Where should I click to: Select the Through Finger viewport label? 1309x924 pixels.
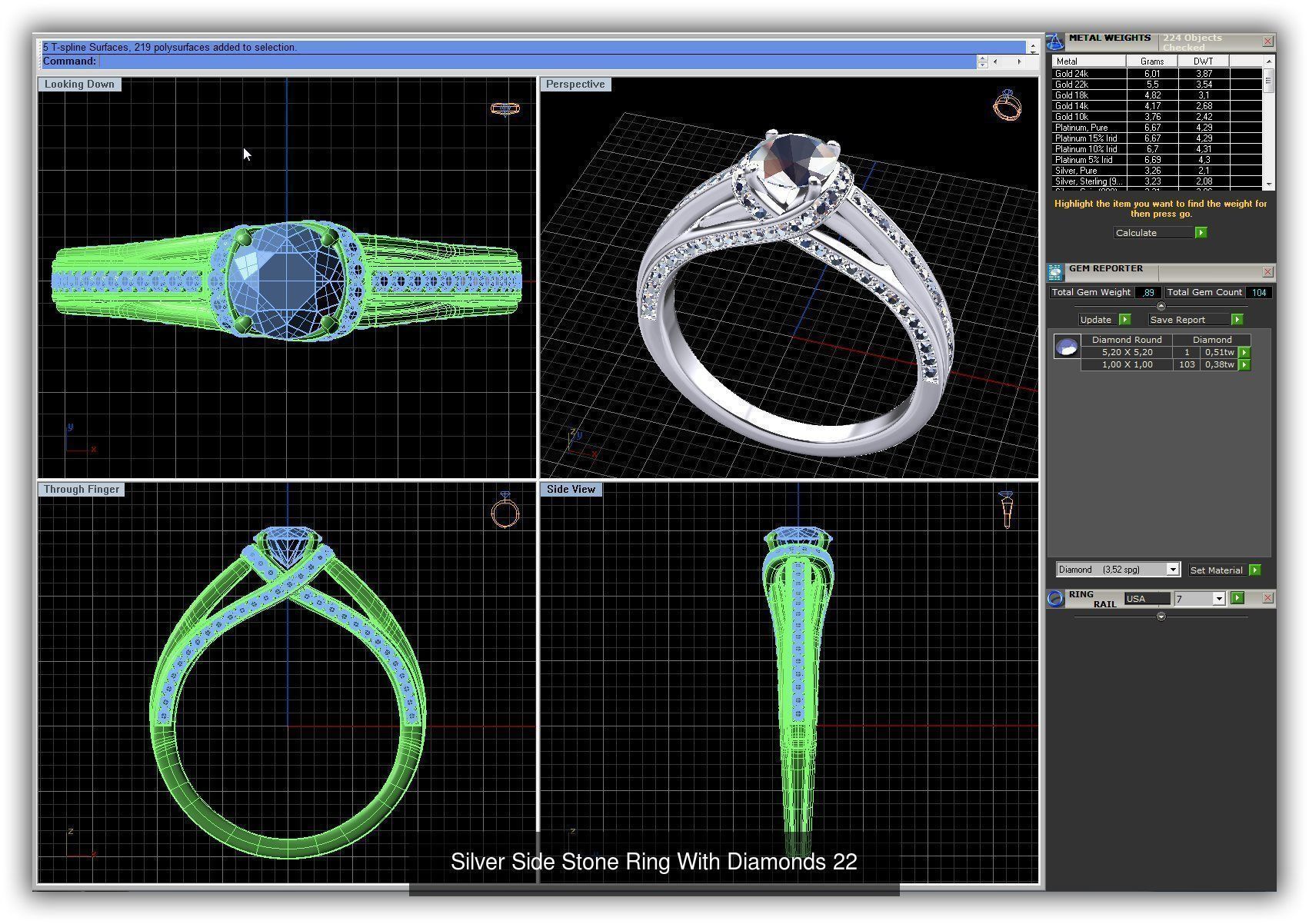82,489
